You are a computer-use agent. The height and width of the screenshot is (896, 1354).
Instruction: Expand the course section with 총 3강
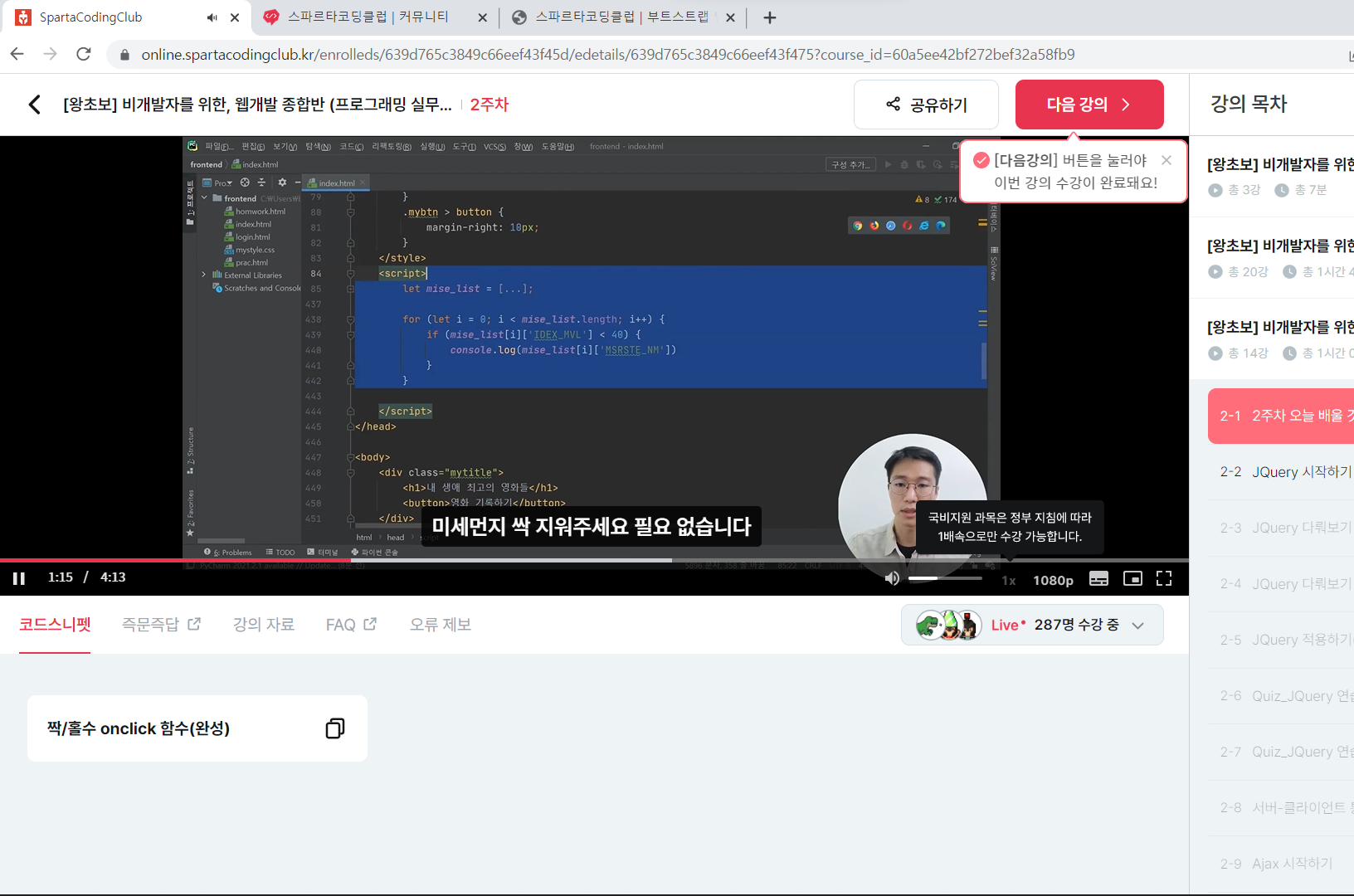coord(1272,177)
